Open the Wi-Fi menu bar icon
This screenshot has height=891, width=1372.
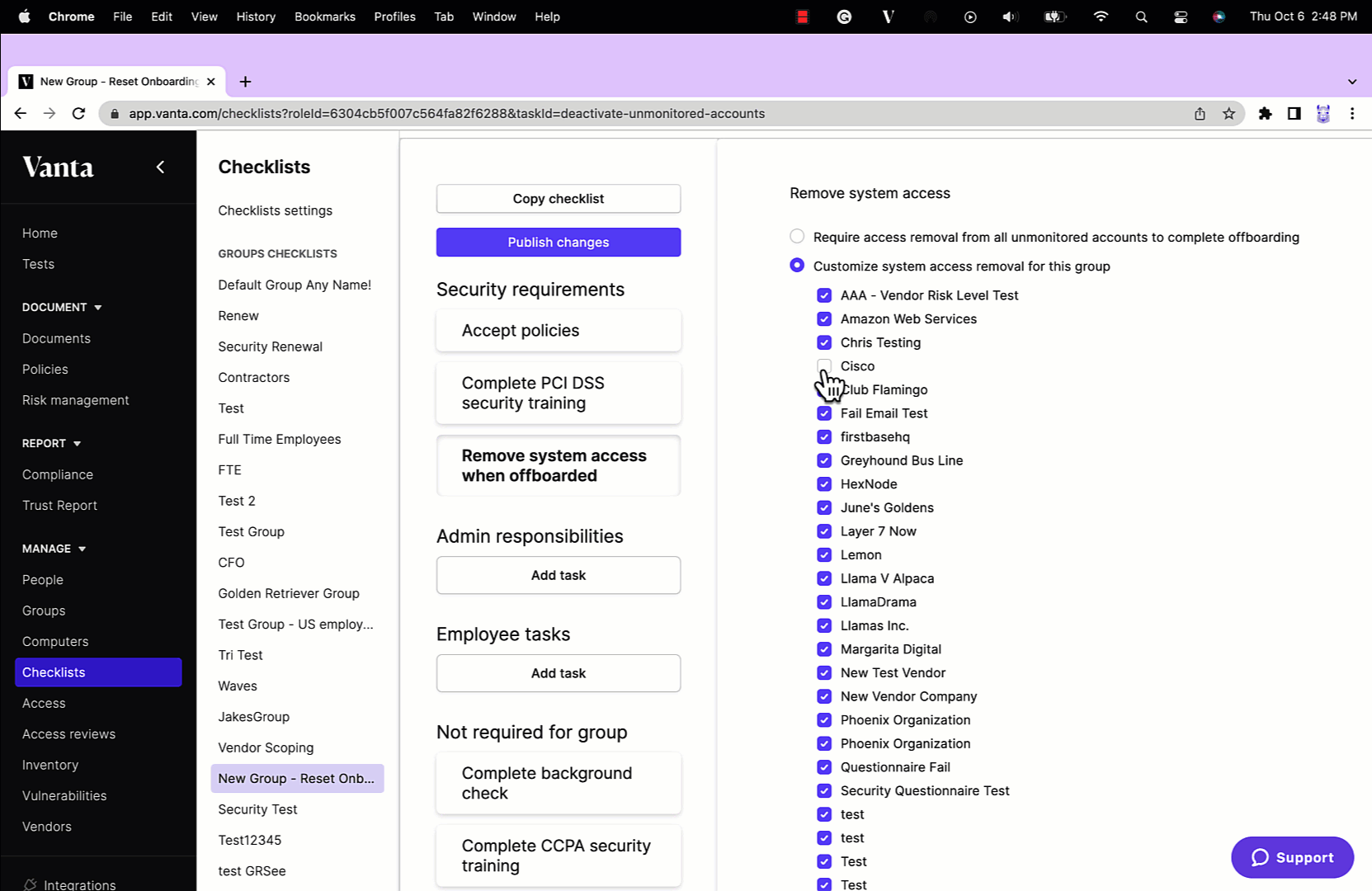coord(1100,16)
